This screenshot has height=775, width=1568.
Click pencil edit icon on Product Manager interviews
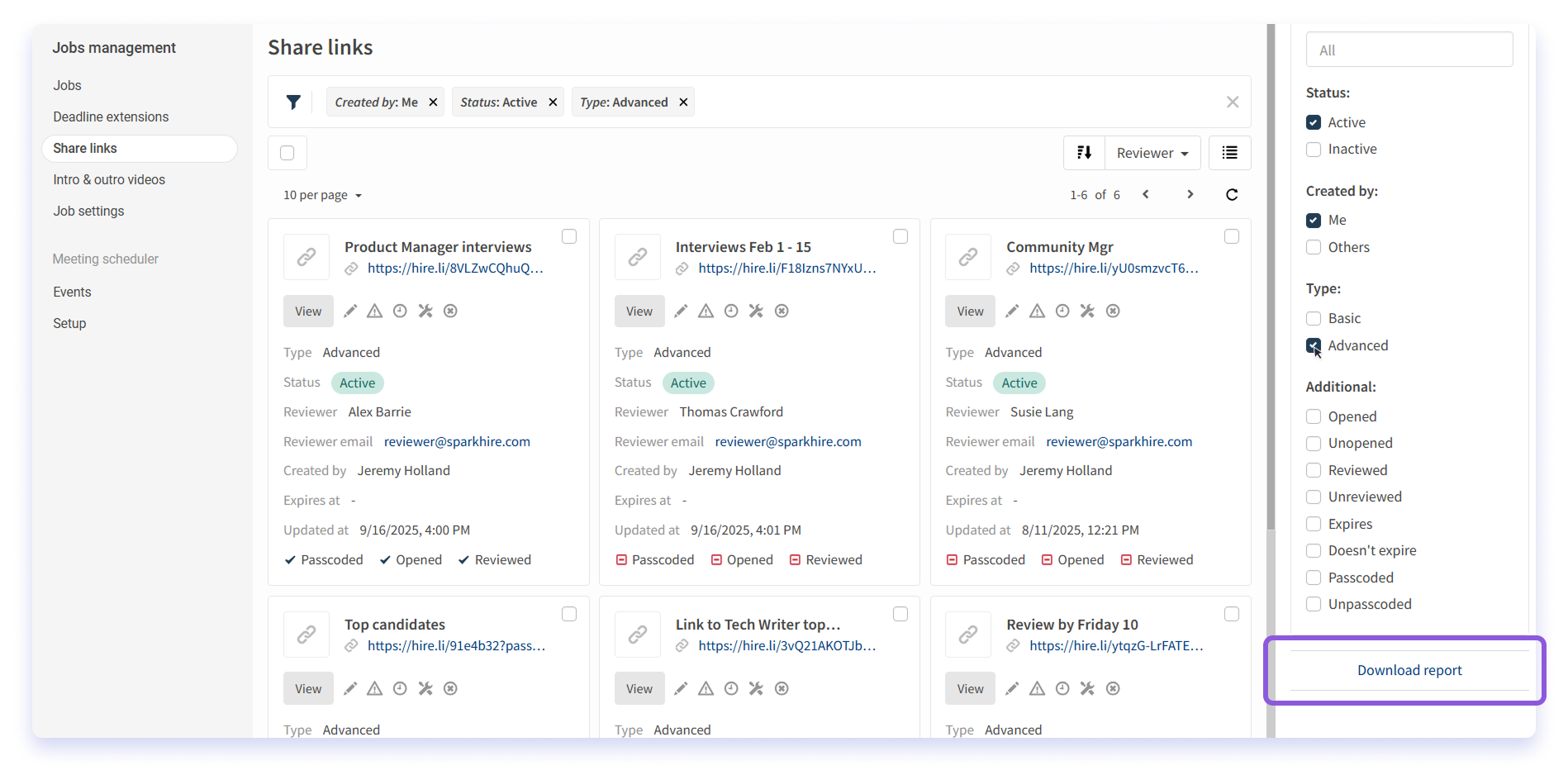point(350,311)
